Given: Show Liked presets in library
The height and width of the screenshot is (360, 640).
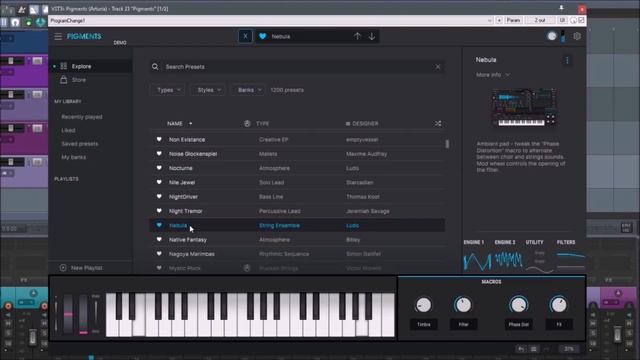Looking at the screenshot, I should point(68,130).
